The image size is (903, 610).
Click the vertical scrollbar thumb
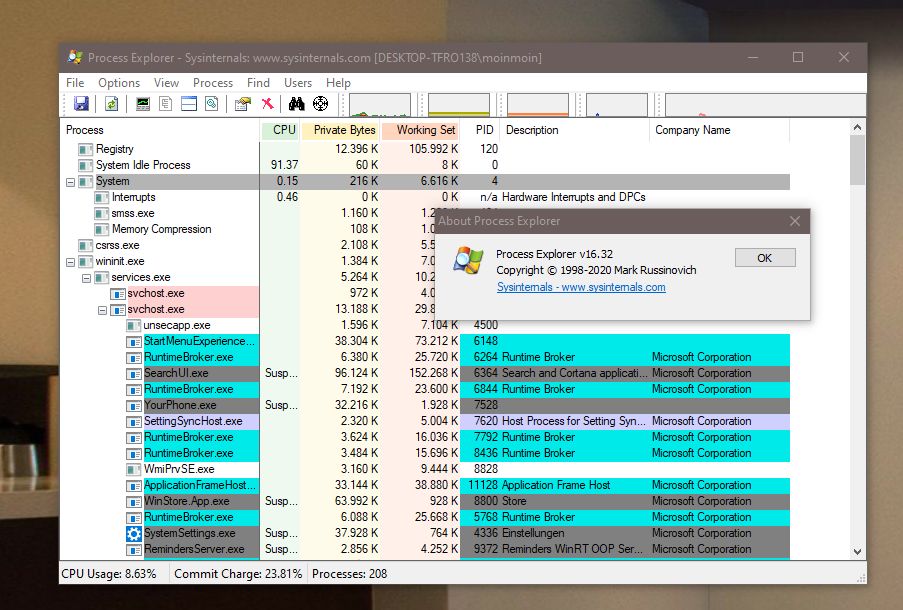[x=858, y=161]
